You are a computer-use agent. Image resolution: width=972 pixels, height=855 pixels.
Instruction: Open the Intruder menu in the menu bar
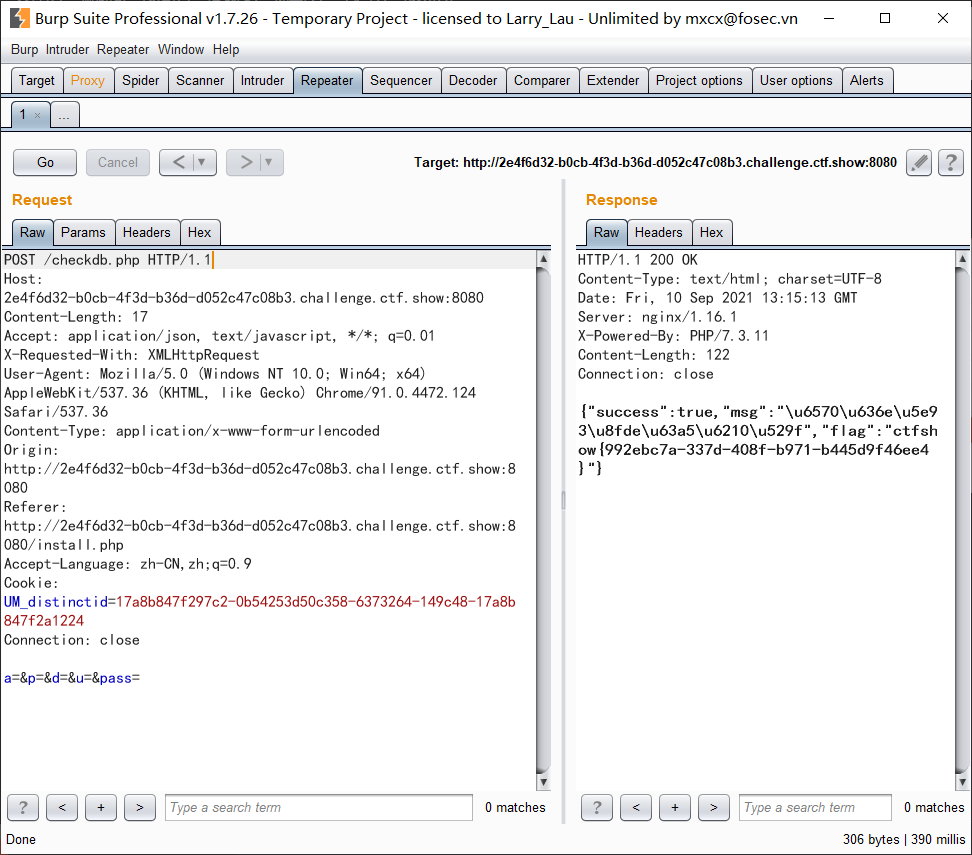tap(68, 50)
